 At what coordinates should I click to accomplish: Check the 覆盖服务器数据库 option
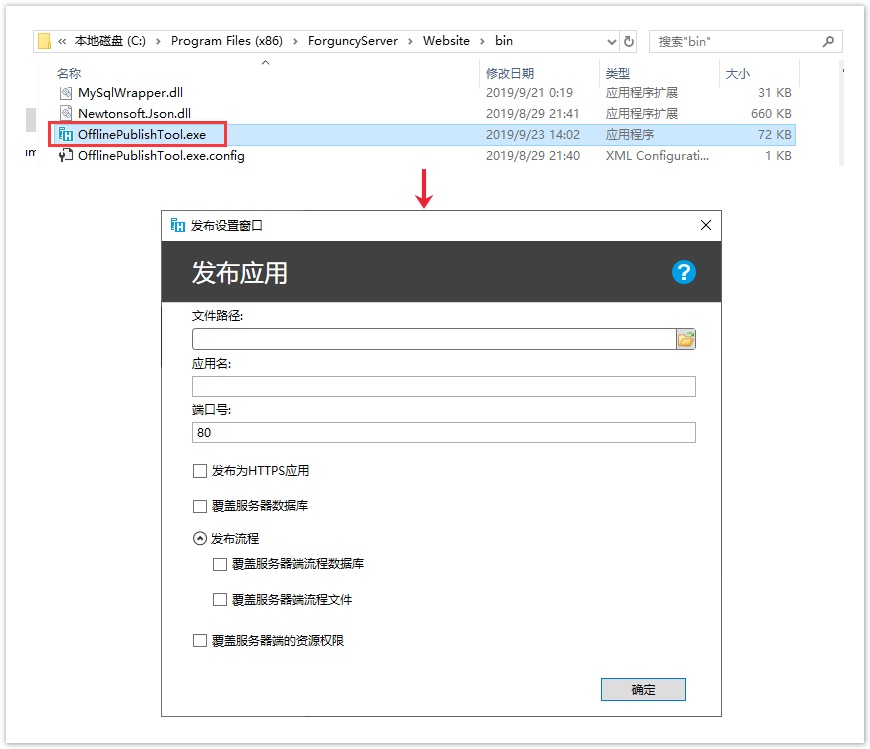pos(200,506)
